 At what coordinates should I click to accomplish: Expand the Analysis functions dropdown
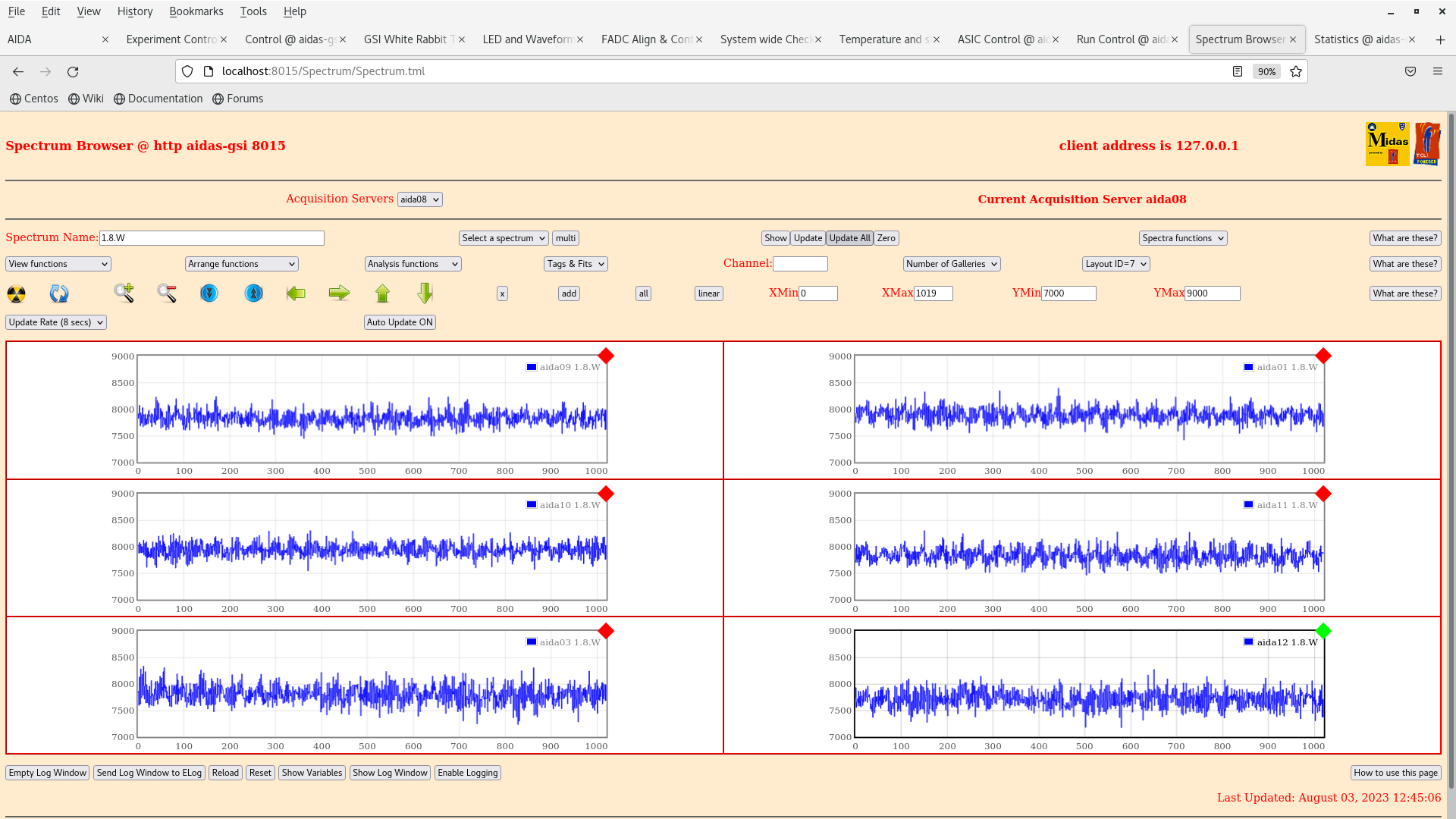pyautogui.click(x=413, y=264)
